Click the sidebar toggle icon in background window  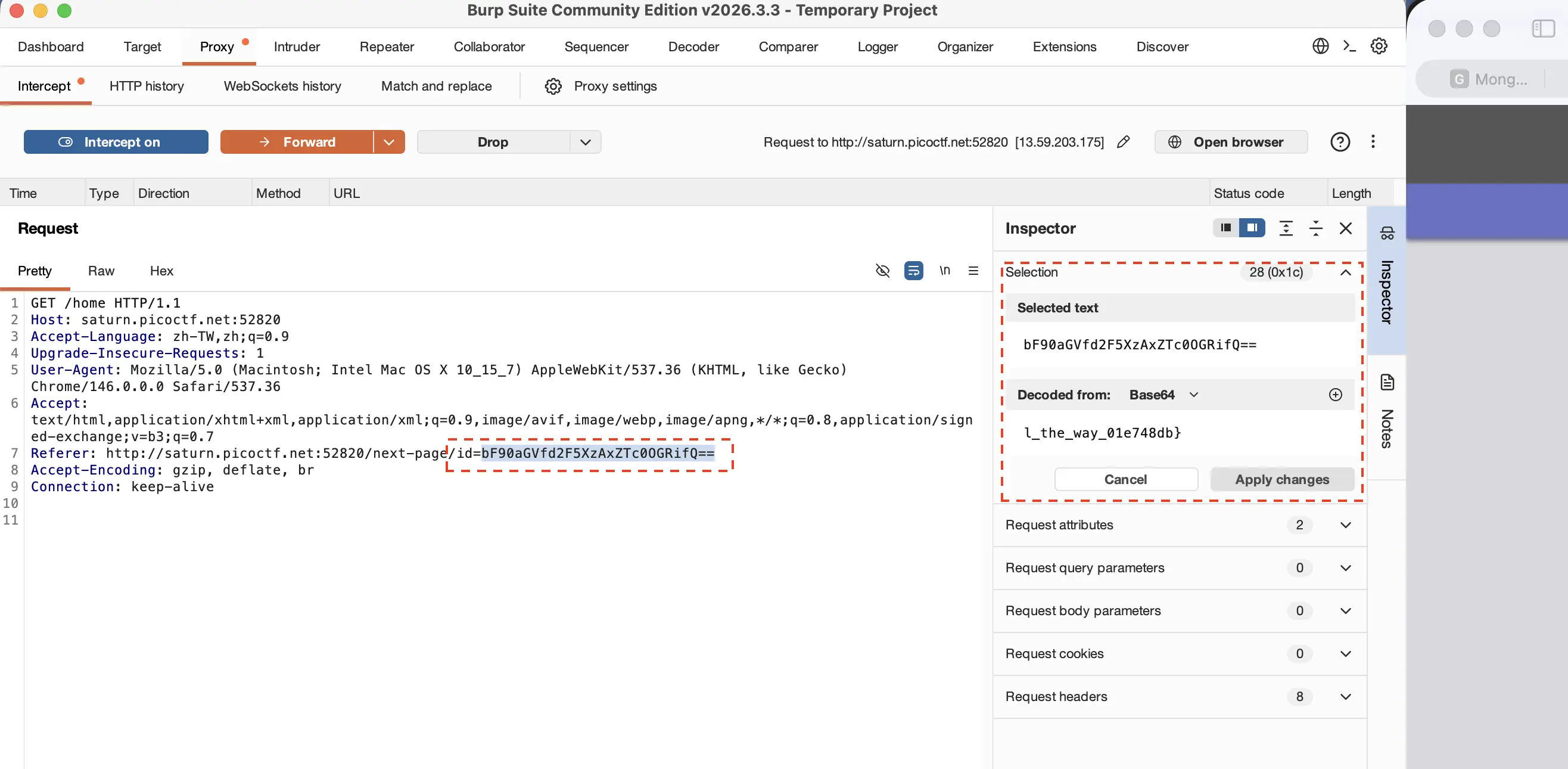point(1543,29)
